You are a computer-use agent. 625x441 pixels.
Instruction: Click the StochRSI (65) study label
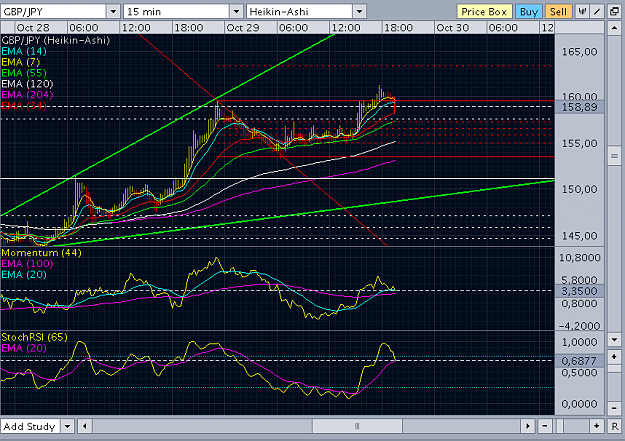click(35, 337)
